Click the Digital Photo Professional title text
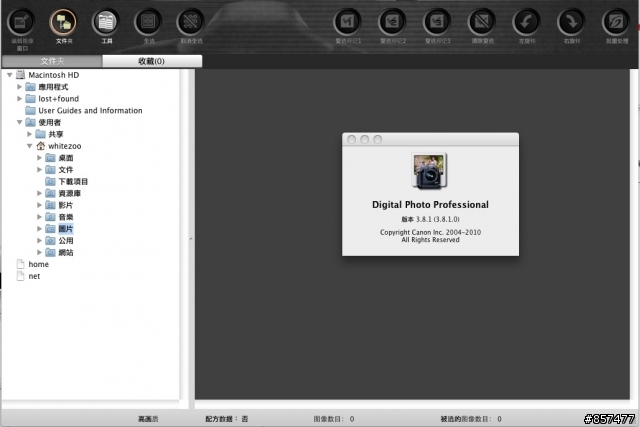This screenshot has width=640, height=427. [430, 205]
